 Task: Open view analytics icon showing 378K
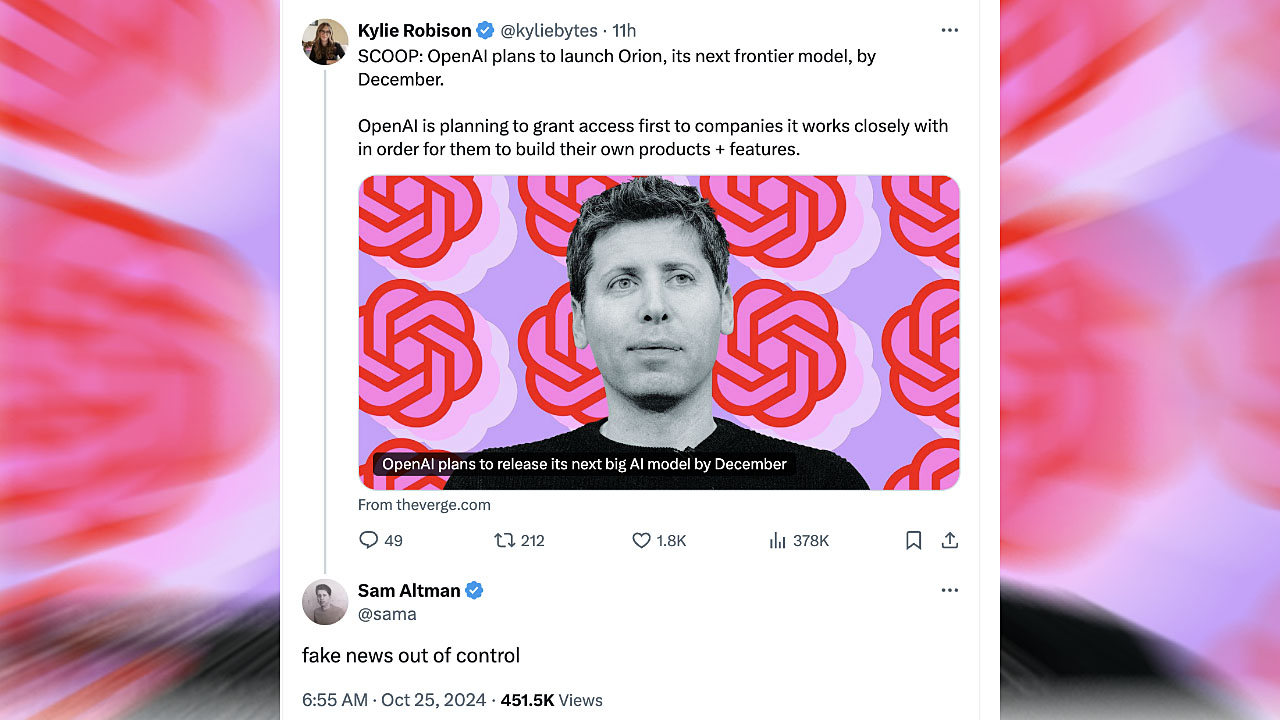click(x=778, y=540)
